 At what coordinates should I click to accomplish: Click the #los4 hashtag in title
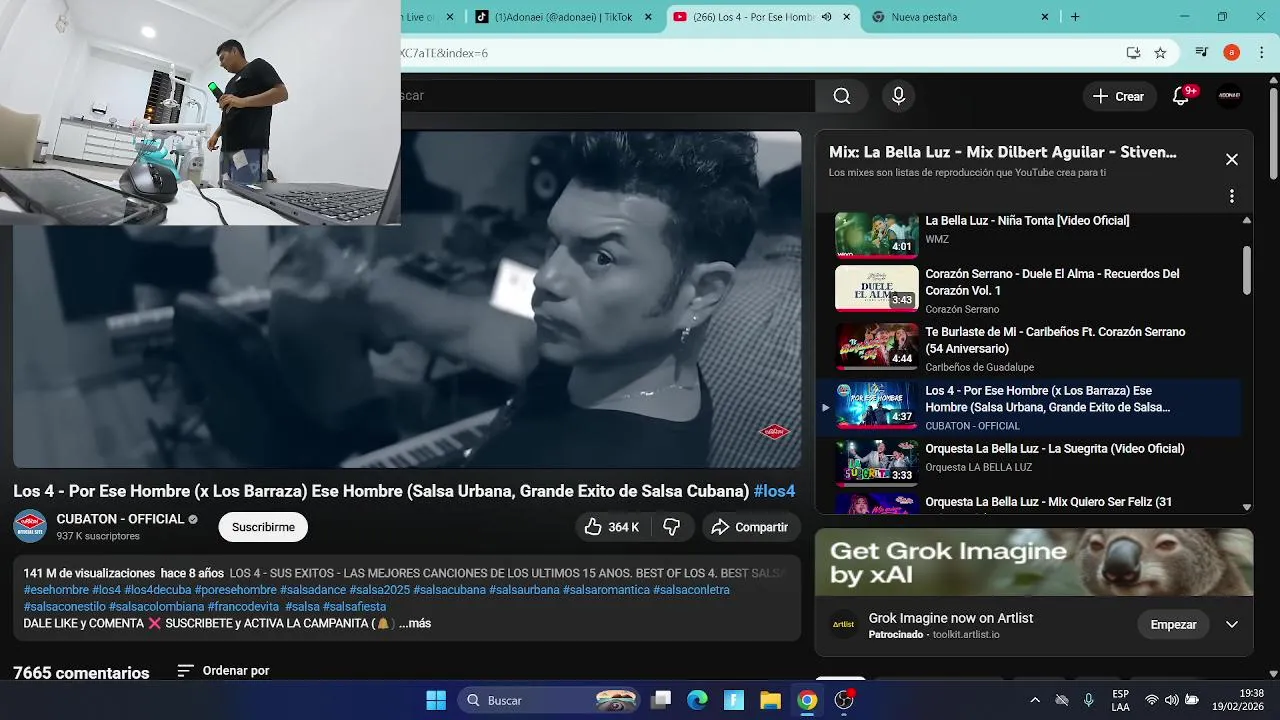pos(774,491)
